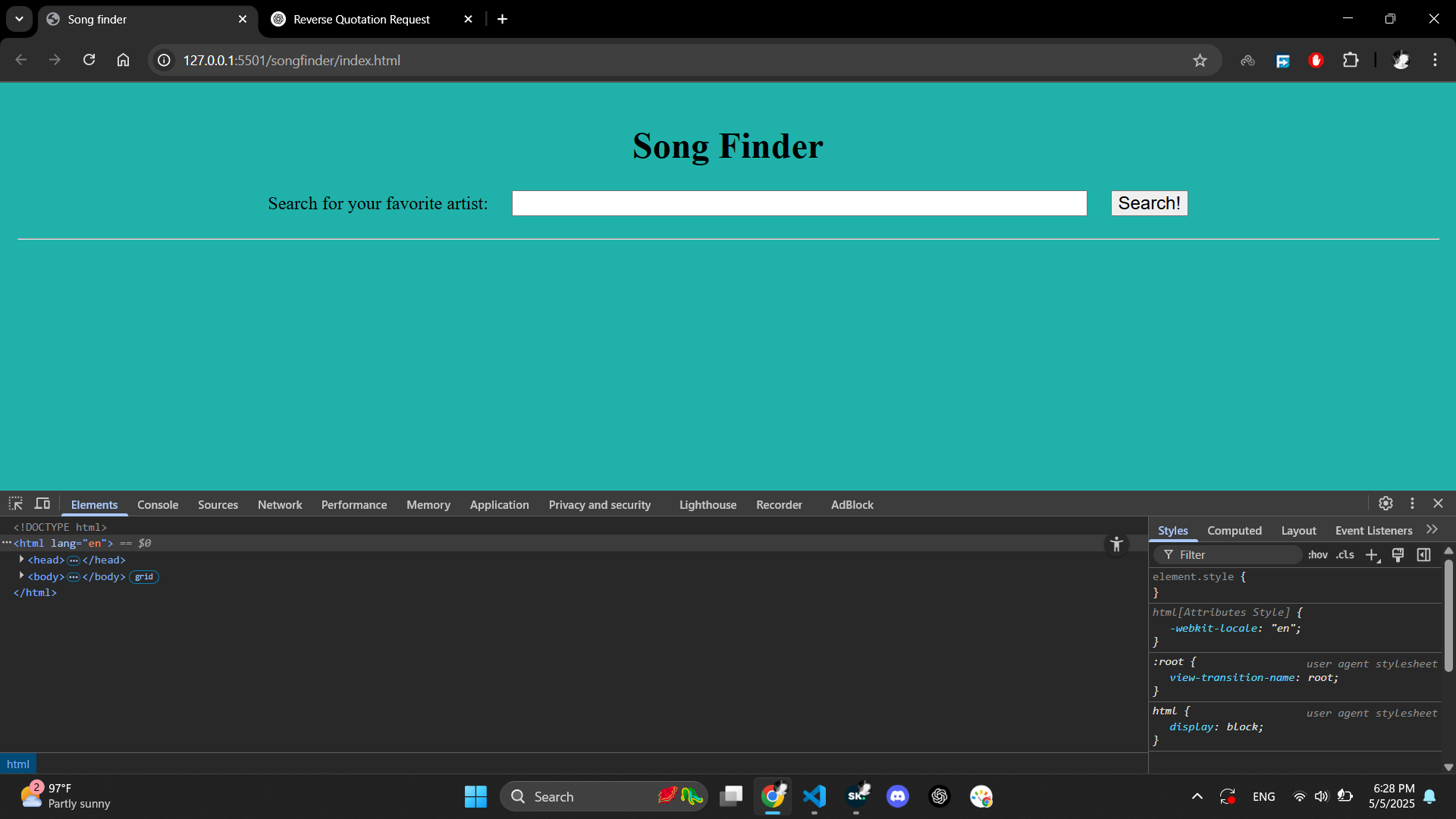Expand collapsed body contents ellipsis

point(74,577)
